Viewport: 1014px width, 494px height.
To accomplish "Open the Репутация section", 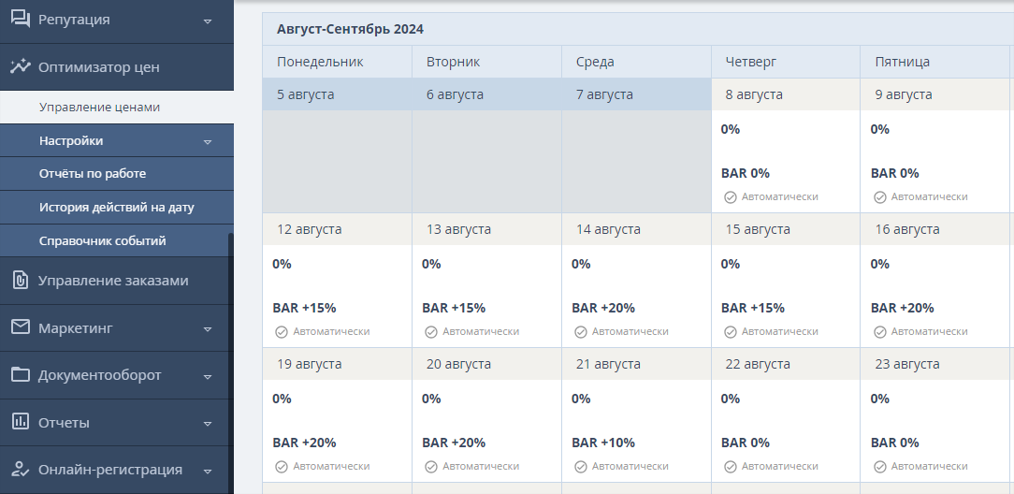I will click(116, 20).
